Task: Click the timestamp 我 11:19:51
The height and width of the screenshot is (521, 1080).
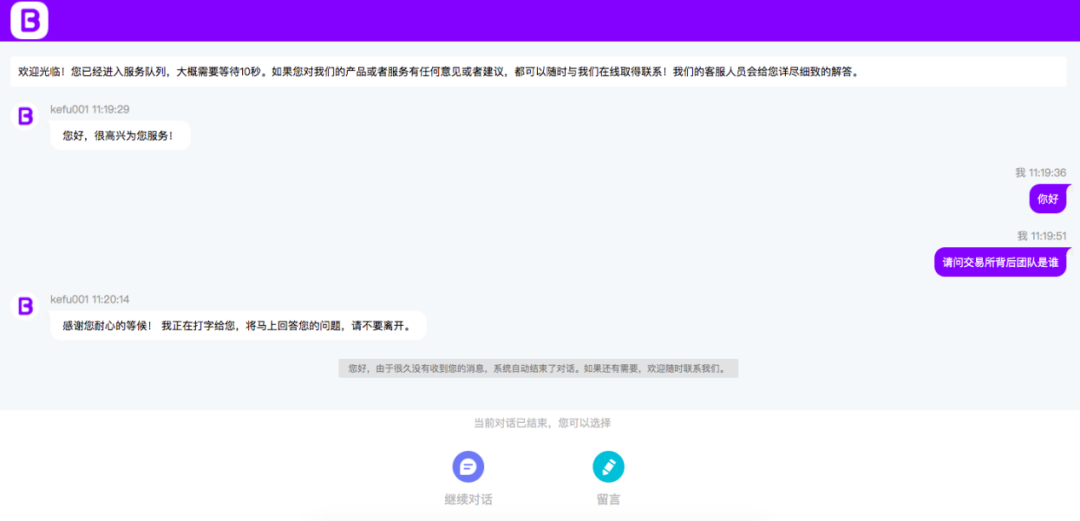Action: click(1041, 236)
